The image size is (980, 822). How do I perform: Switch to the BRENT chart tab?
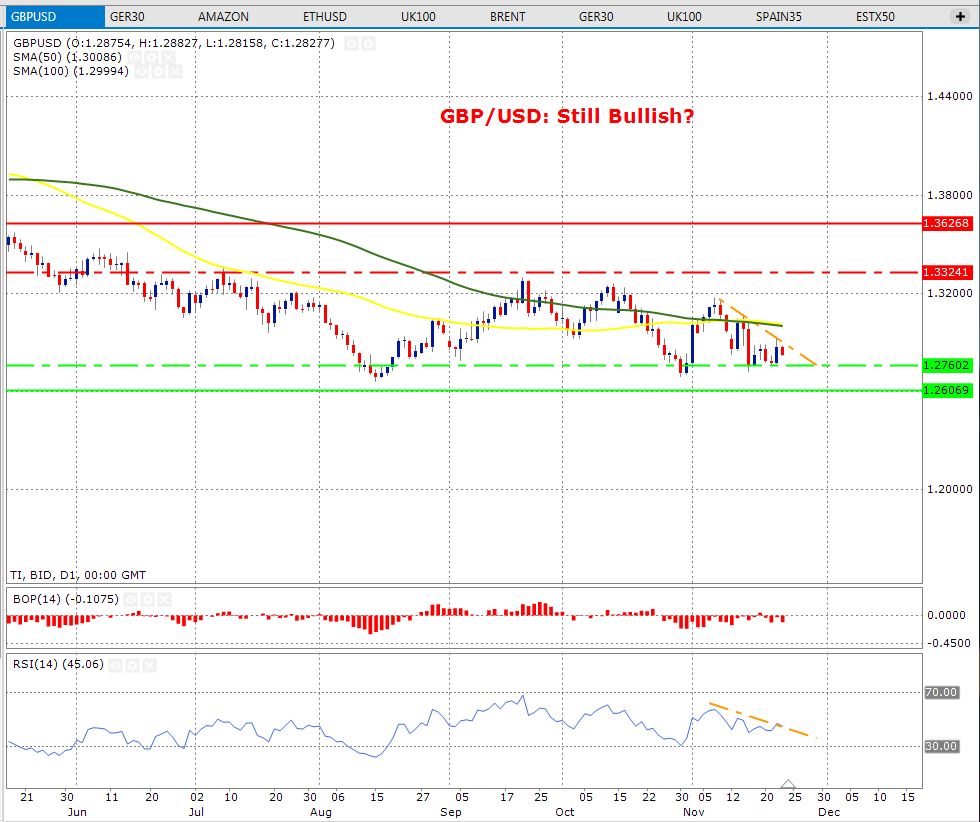[x=508, y=17]
